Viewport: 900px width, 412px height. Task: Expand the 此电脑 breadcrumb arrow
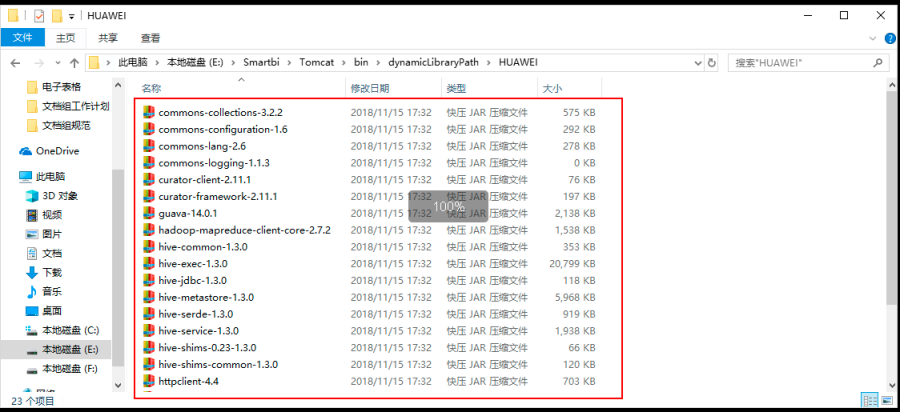[157, 63]
